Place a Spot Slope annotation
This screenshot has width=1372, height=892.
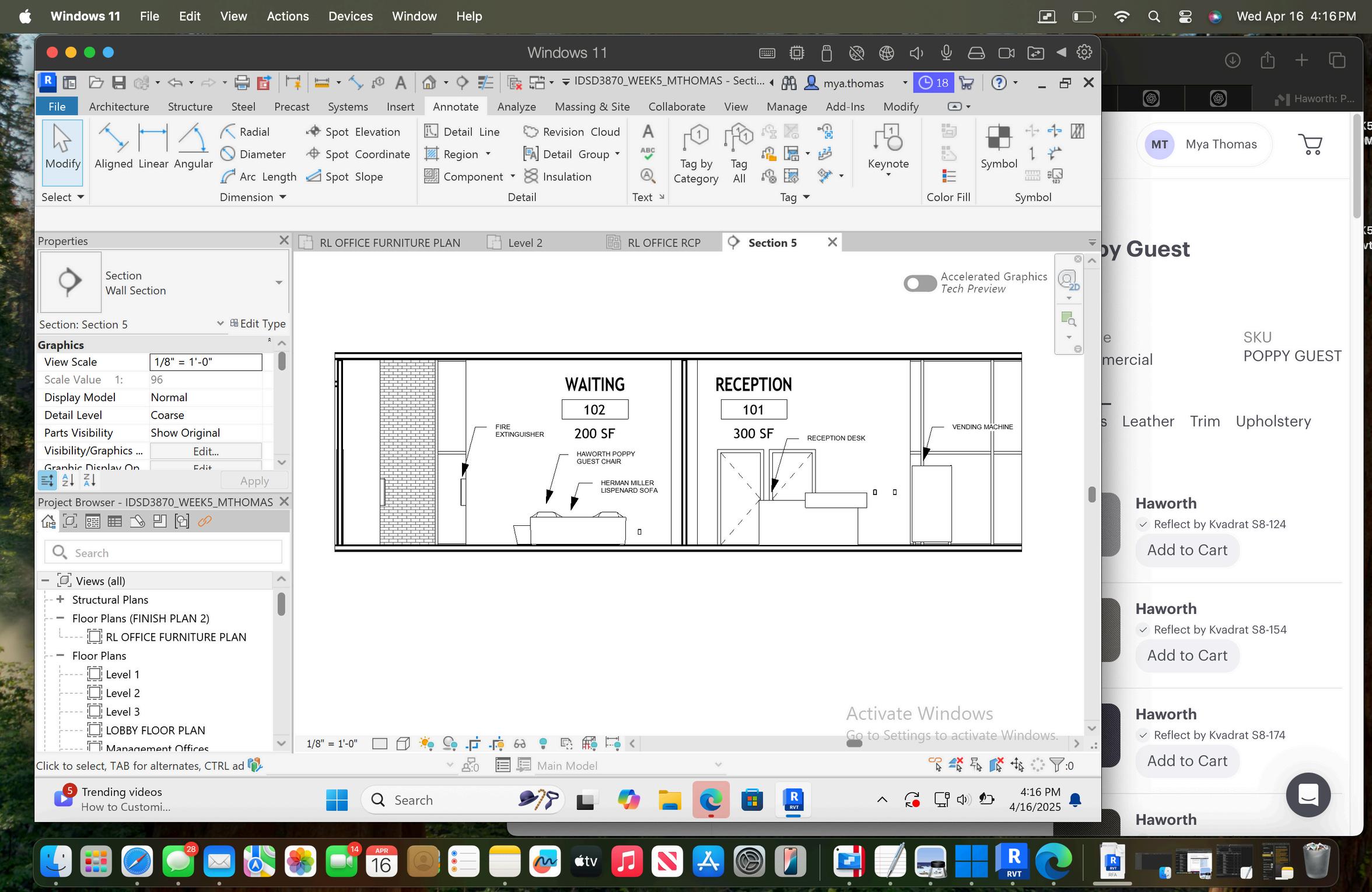[345, 176]
